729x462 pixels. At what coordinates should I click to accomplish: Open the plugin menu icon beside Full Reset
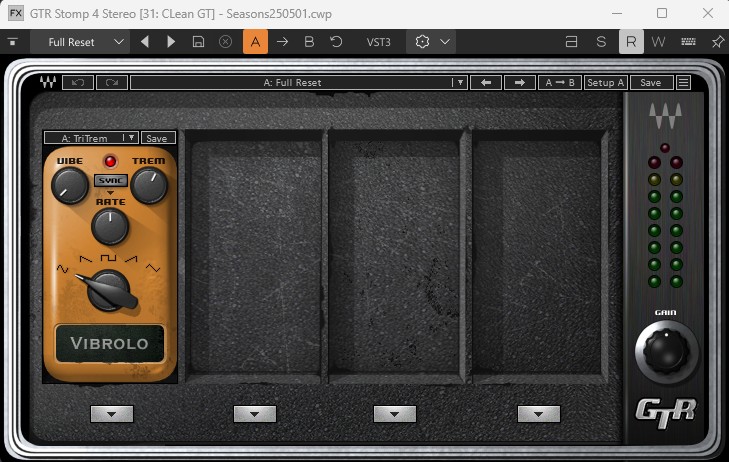point(13,42)
